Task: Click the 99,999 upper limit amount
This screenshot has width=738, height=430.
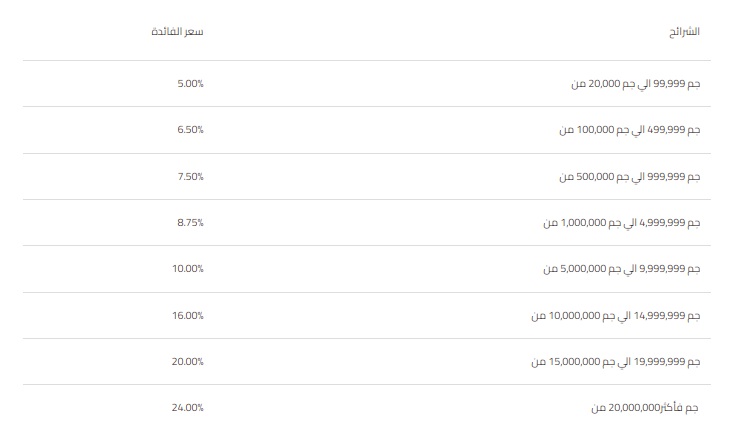Action: [x=669, y=84]
